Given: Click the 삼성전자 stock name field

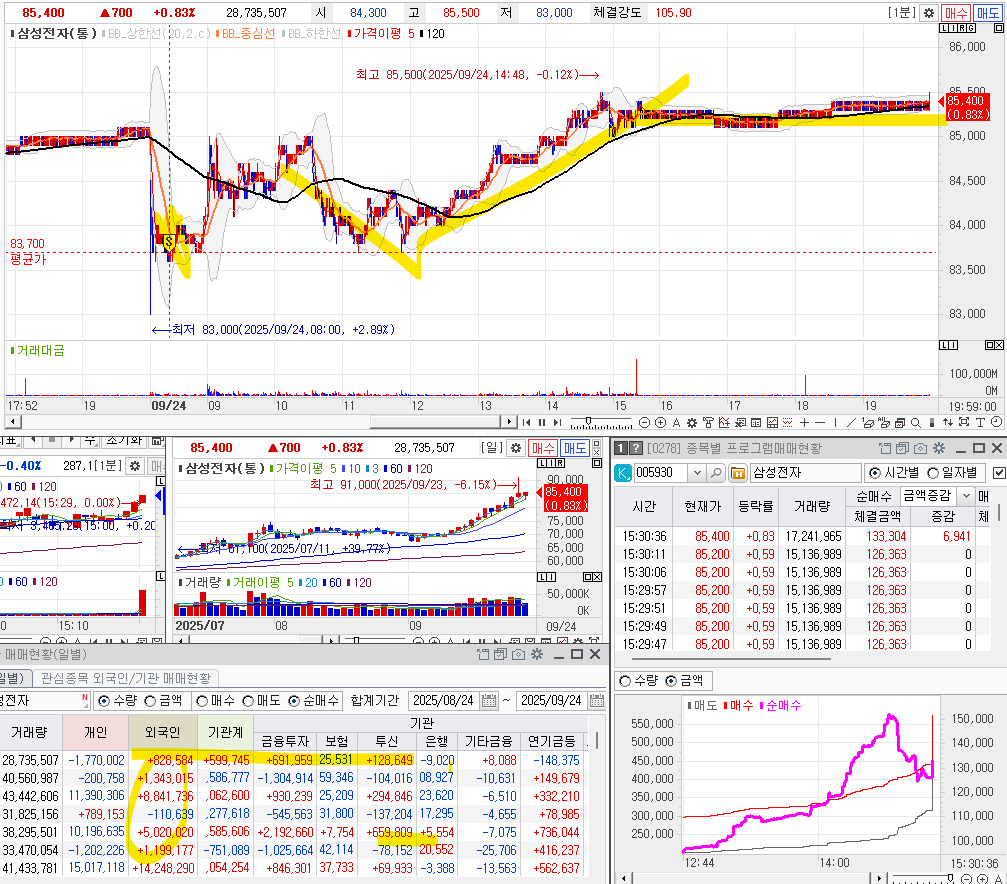Looking at the screenshot, I should tap(805, 473).
